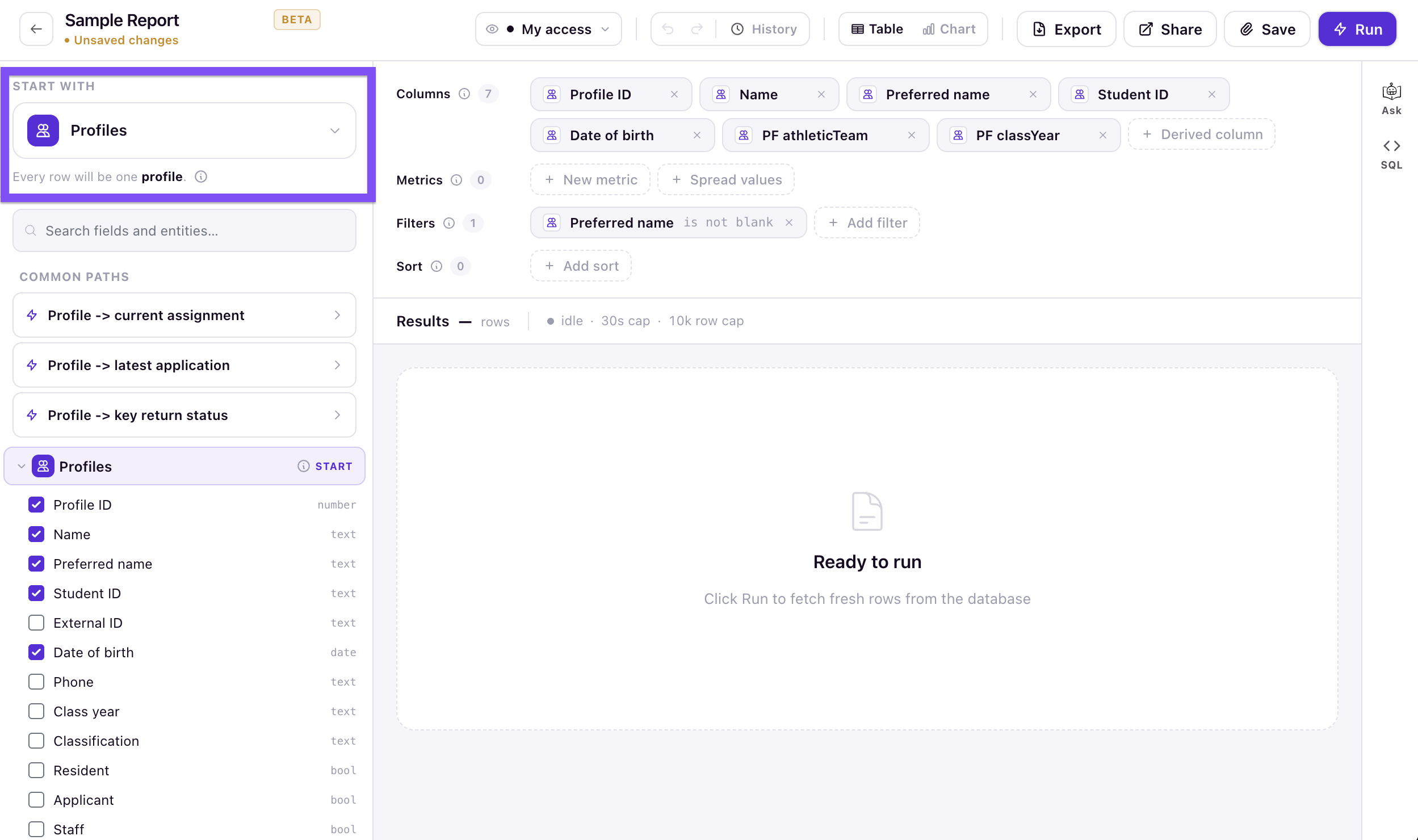Click the info icon next to Filters
This screenshot has height=840, width=1418.
click(x=449, y=223)
